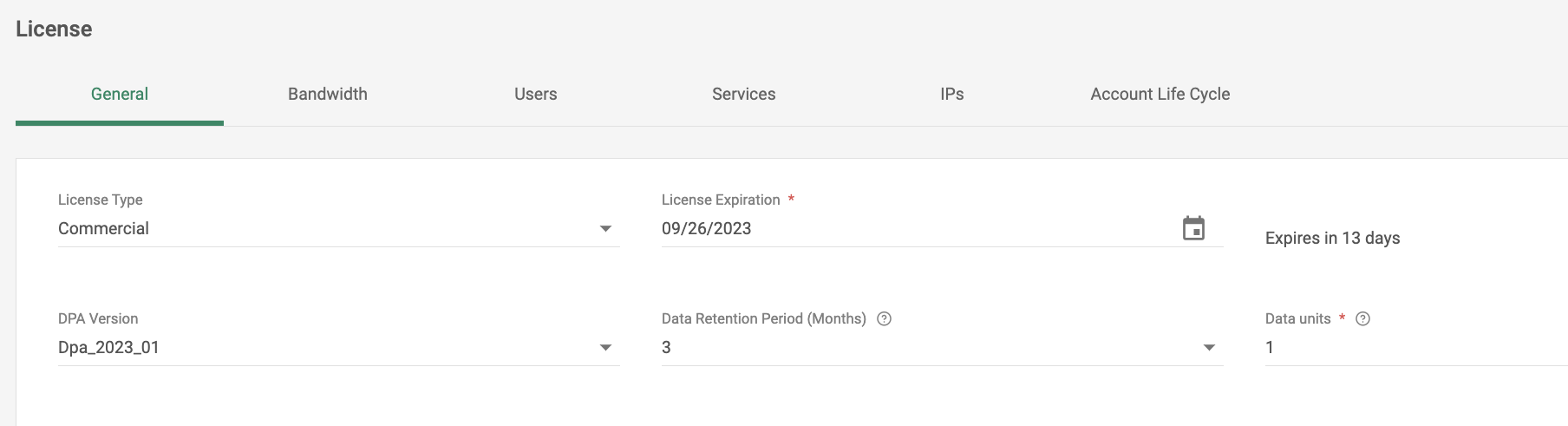Click the Commercial license type value
The width and height of the screenshot is (1568, 426).
(103, 228)
